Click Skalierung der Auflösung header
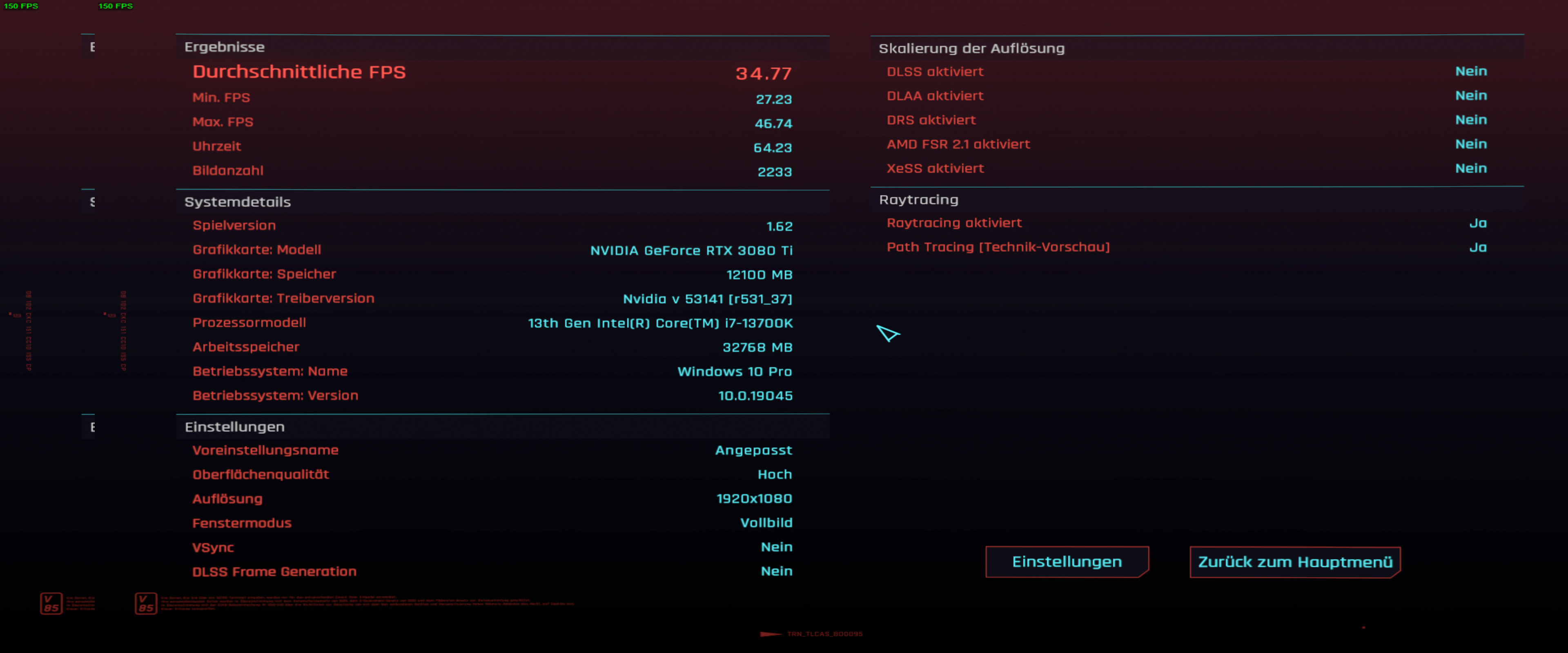 (x=971, y=48)
